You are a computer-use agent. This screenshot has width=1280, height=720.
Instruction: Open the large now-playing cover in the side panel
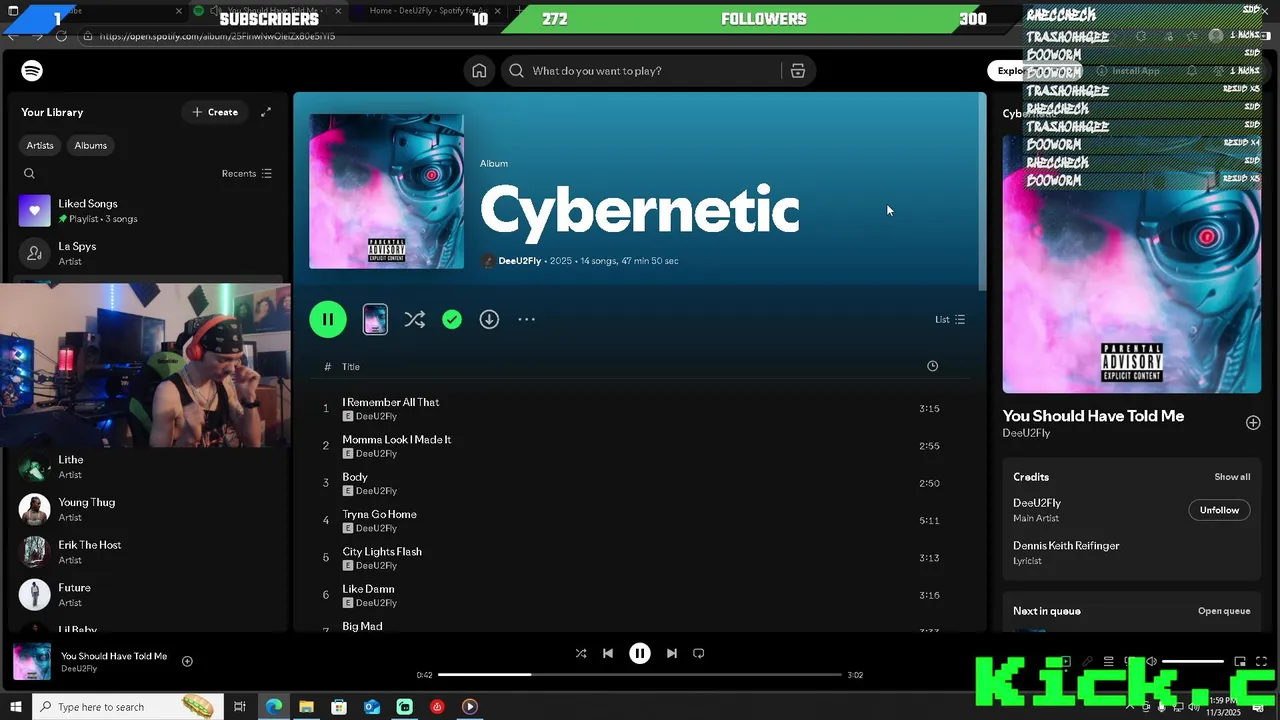coord(1132,264)
